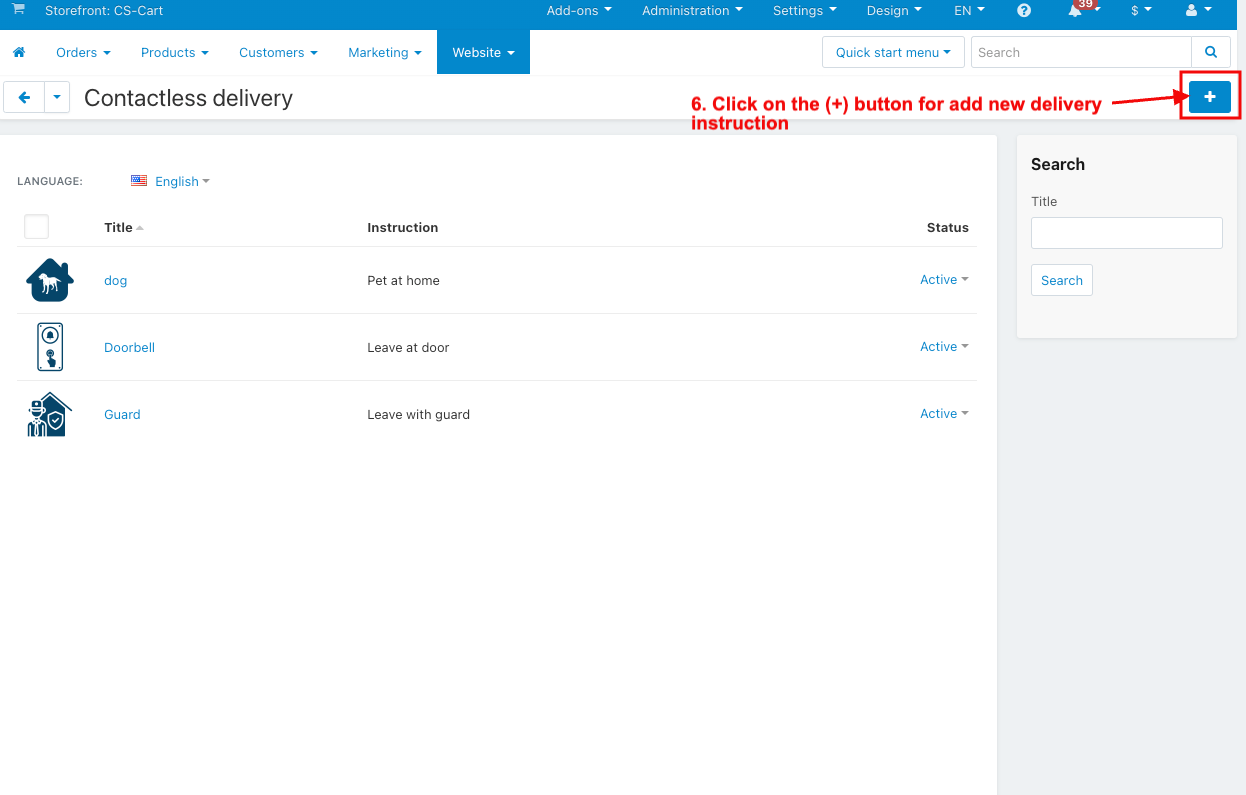Add new delivery instruction with plus button

tap(1210, 97)
